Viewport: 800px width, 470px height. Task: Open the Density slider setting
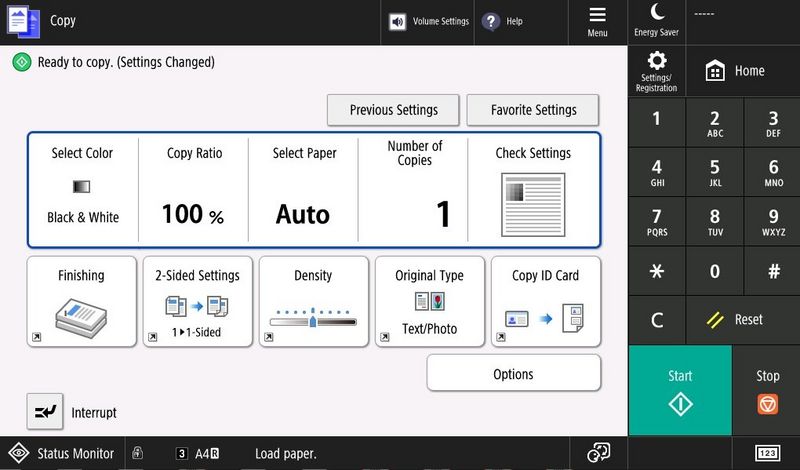[313, 302]
